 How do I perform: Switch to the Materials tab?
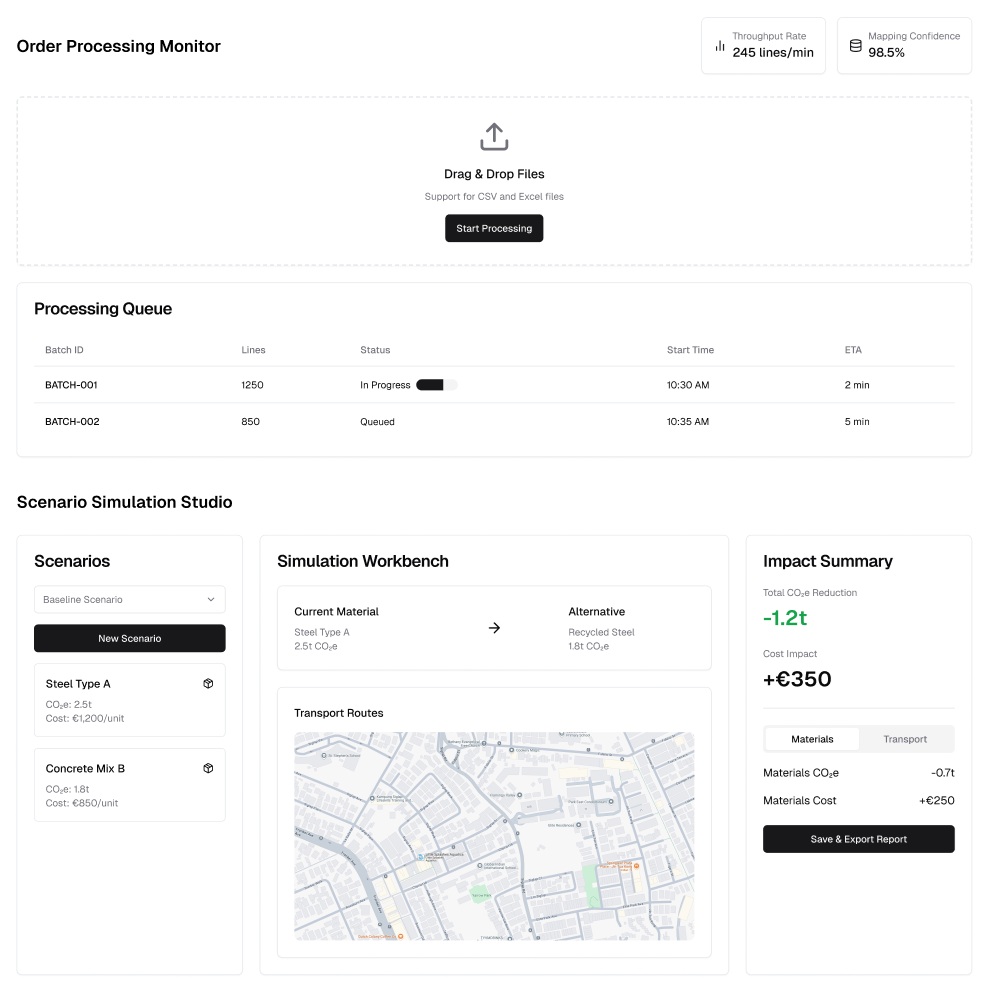point(812,739)
